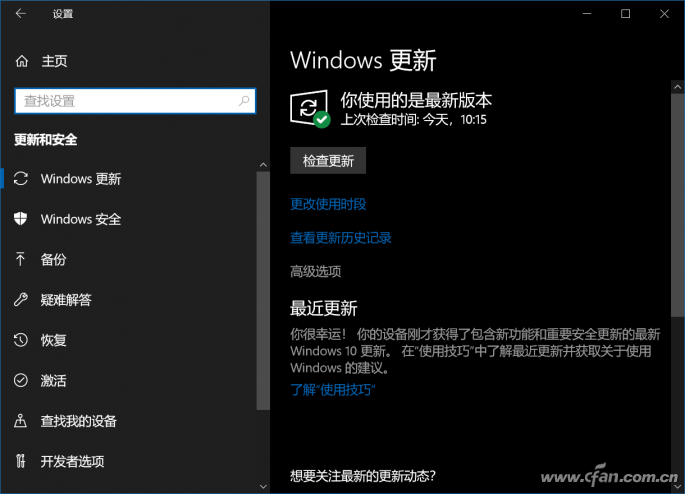Open 更改使用时段 link

(328, 204)
